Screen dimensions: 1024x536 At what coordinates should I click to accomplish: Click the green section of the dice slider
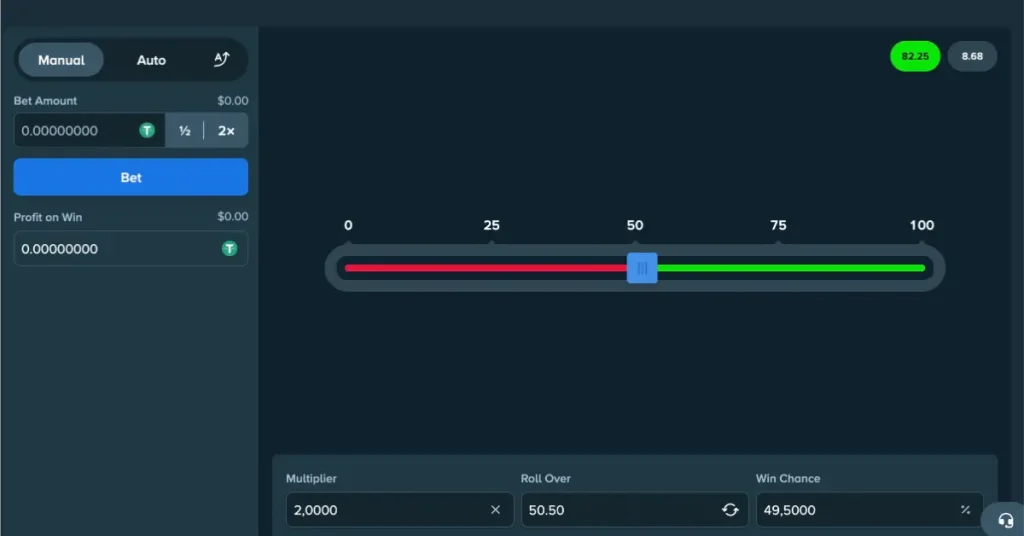790,268
